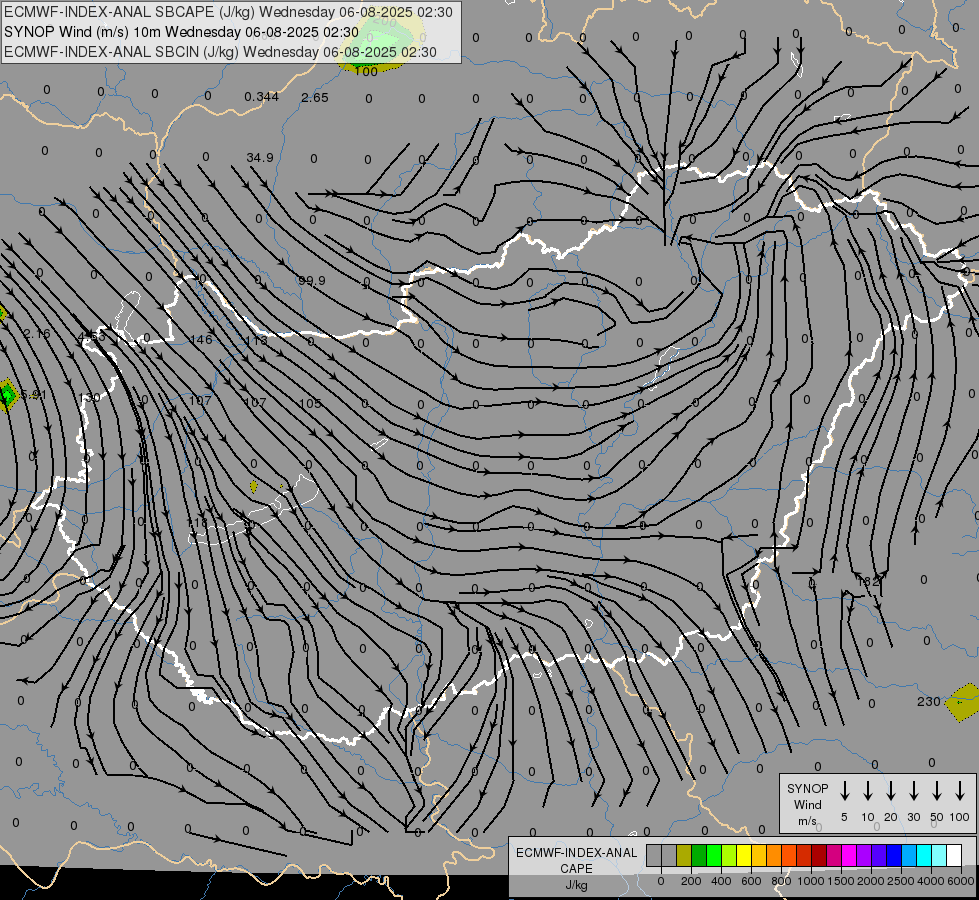979x900 pixels.
Task: Select the olive swatch in CAPE legend
Action: coord(684,856)
